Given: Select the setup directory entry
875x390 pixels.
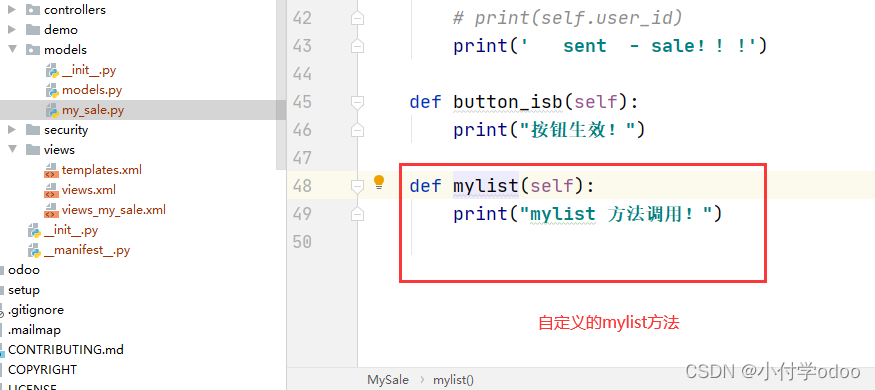Looking at the screenshot, I should pos(23,290).
